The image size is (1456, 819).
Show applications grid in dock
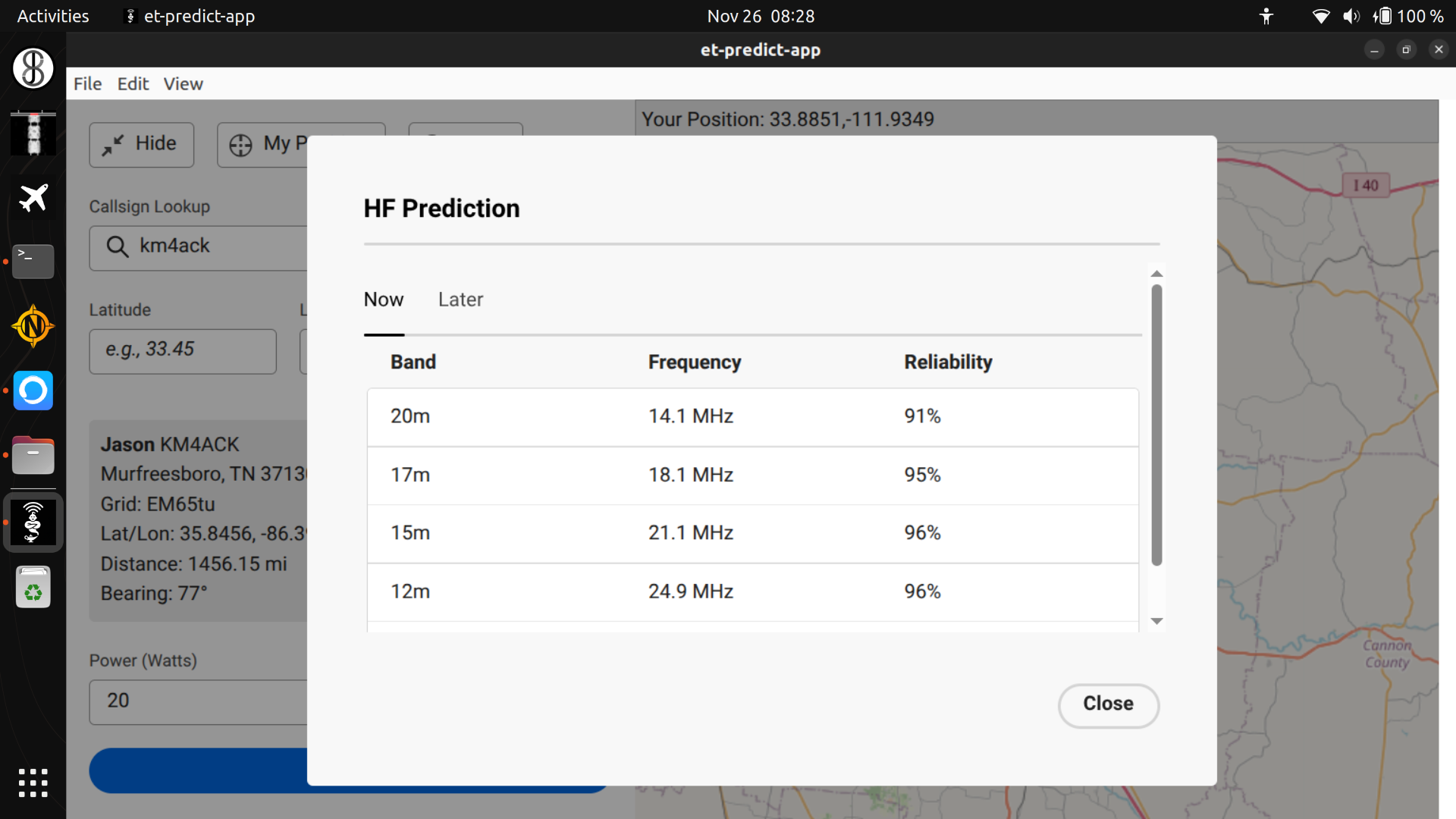[33, 783]
